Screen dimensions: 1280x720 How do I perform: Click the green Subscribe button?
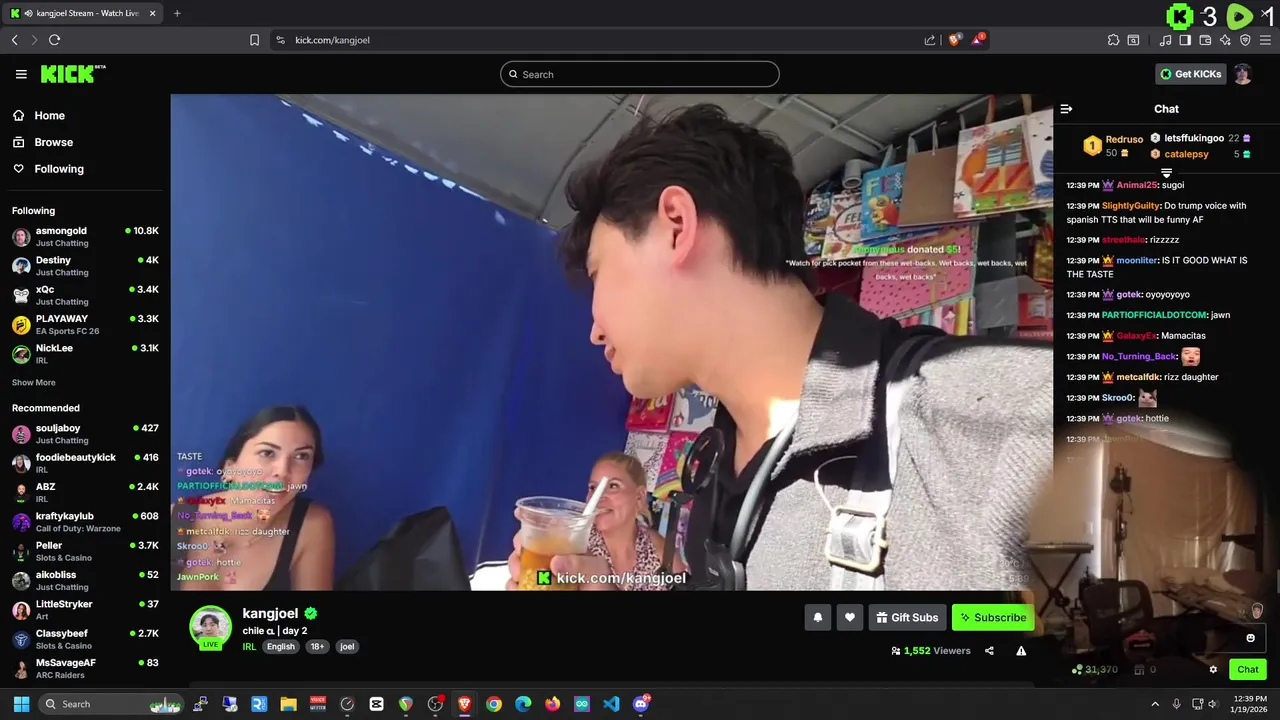(x=993, y=617)
